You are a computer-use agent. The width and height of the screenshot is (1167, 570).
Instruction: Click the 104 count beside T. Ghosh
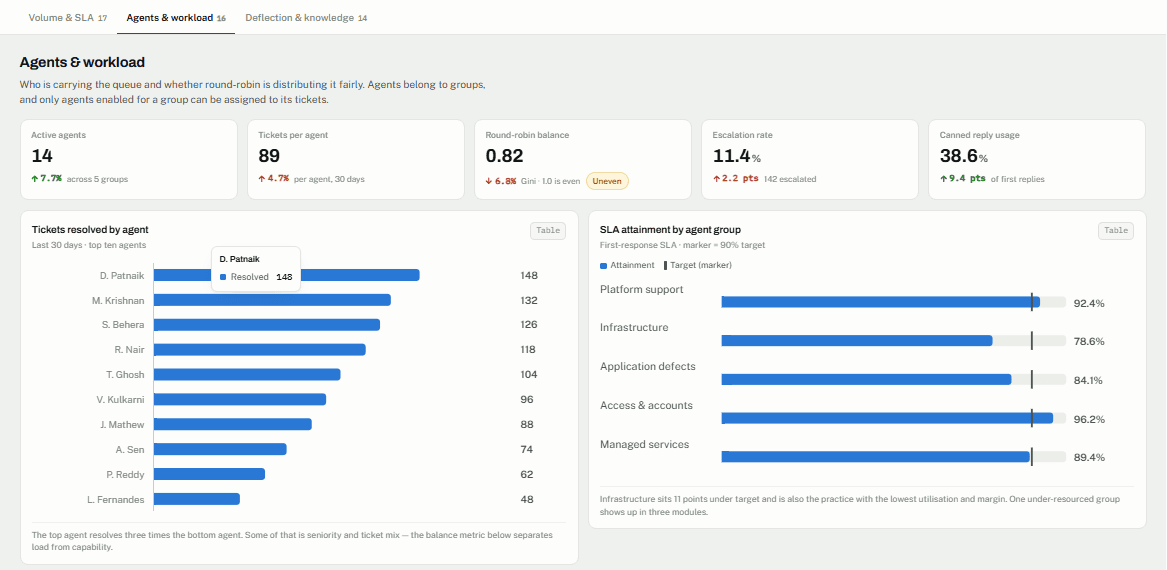(529, 375)
